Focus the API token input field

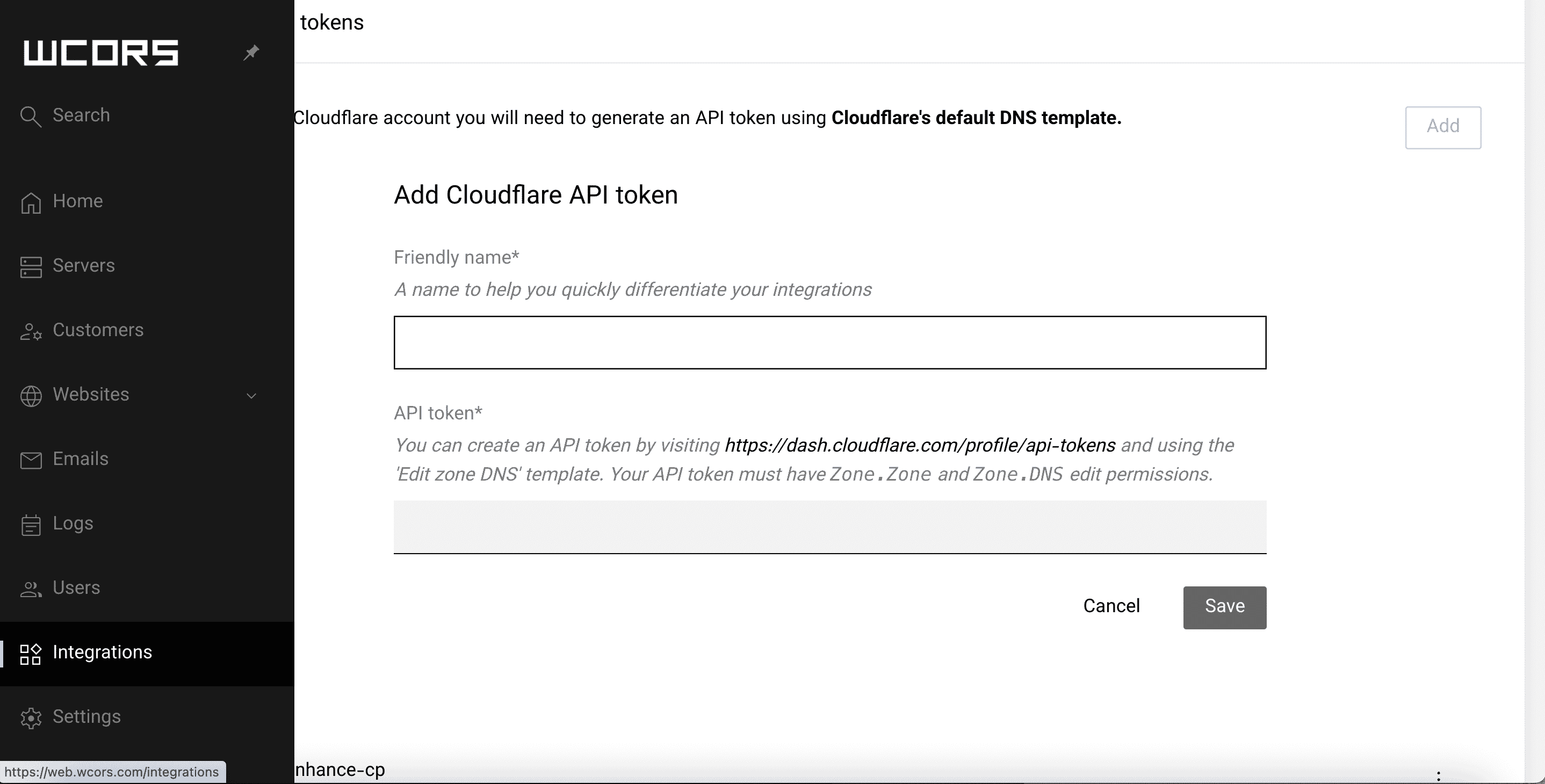tap(829, 527)
